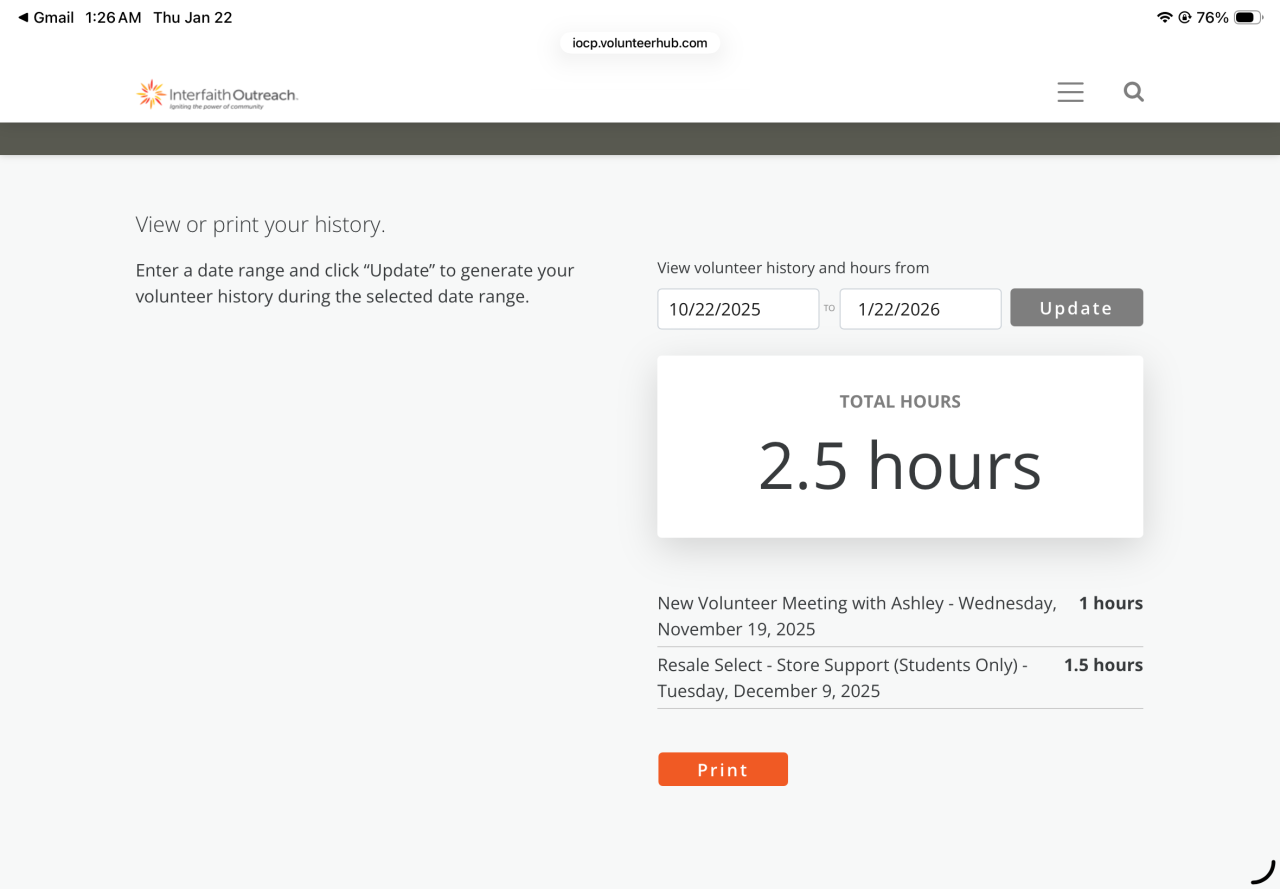Tap the iocp.volunteerhub.com address bar
This screenshot has width=1280, height=889.
pyautogui.click(x=640, y=43)
